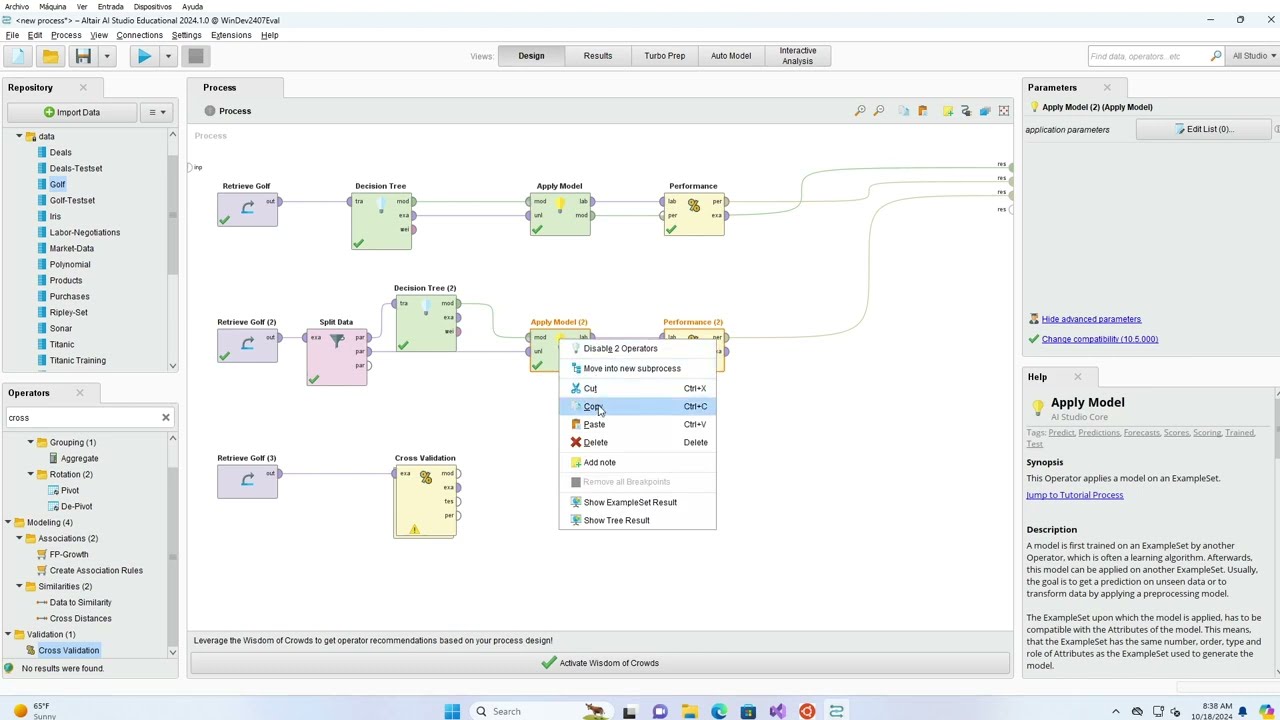
Task: Collapse the data folder in Repository
Action: (x=19, y=136)
